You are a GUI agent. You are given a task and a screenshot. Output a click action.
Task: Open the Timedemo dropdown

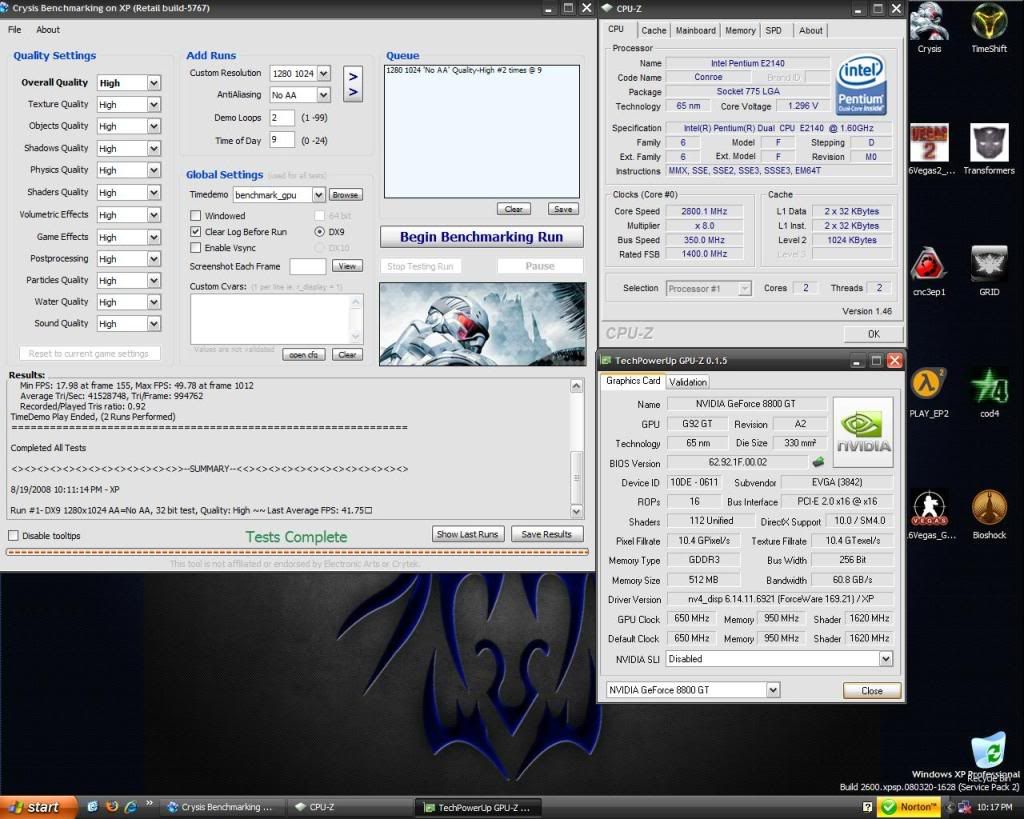pos(318,195)
